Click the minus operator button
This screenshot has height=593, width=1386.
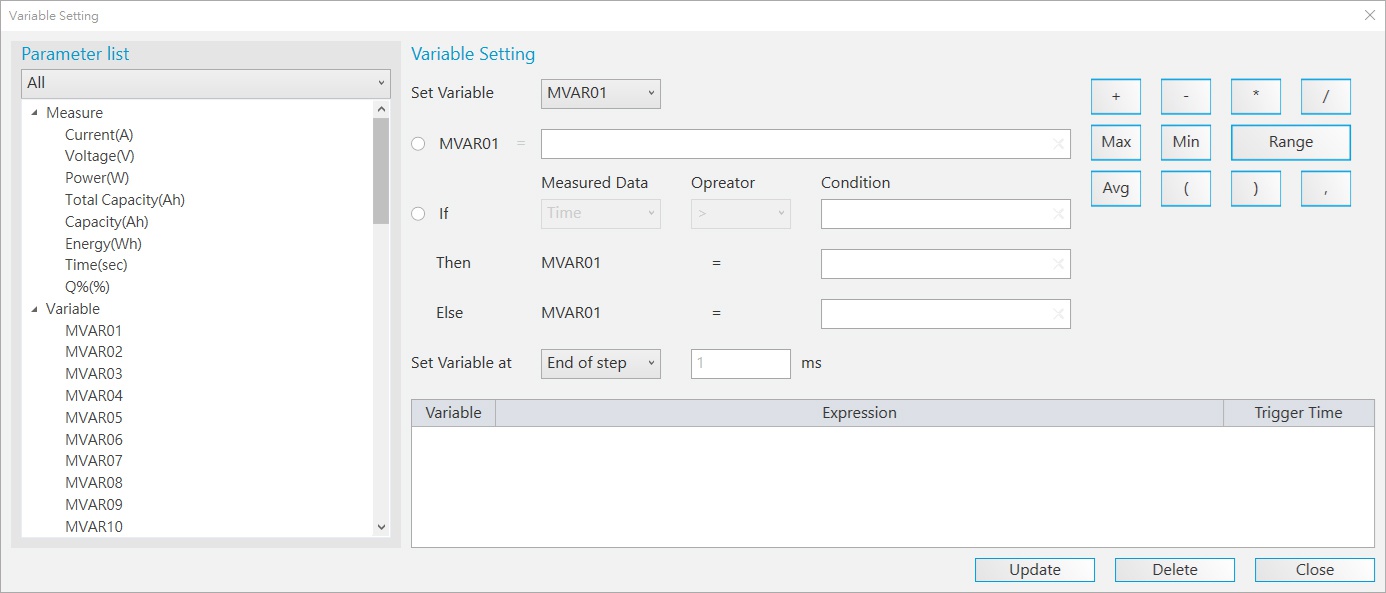[x=1185, y=97]
